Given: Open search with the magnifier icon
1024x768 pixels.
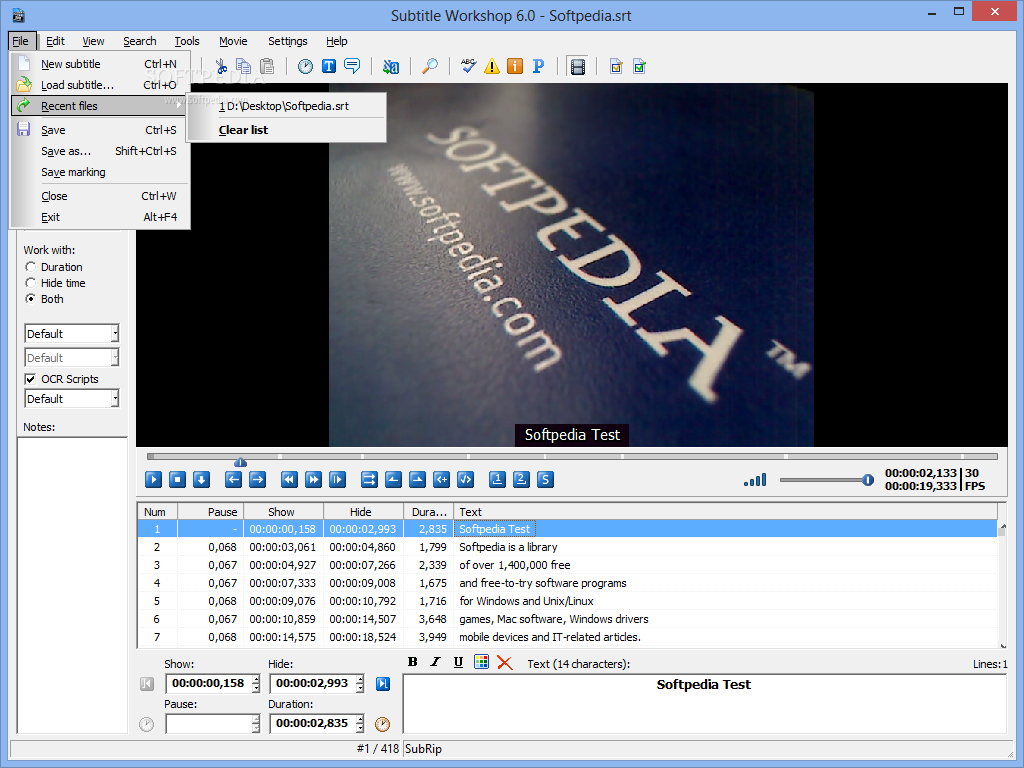Looking at the screenshot, I should click(430, 67).
